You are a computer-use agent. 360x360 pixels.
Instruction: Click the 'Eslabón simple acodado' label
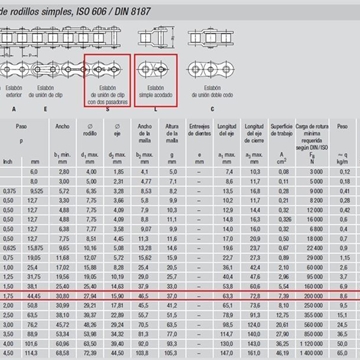[156, 92]
